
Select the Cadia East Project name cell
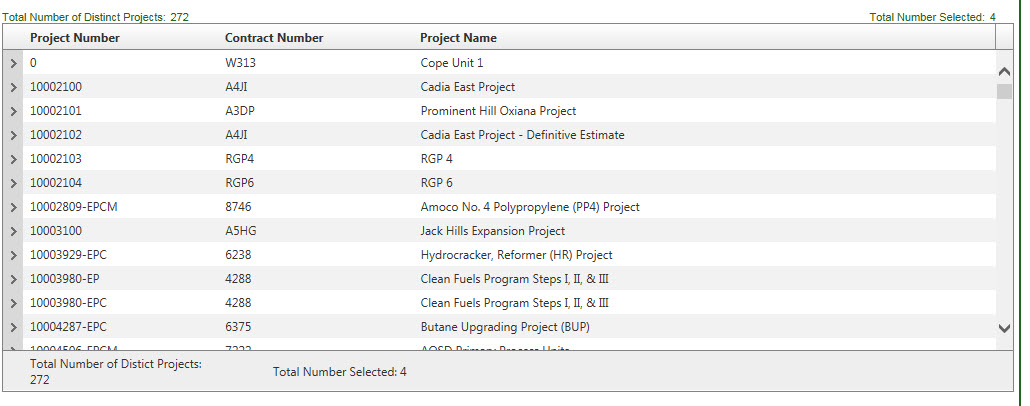point(468,87)
